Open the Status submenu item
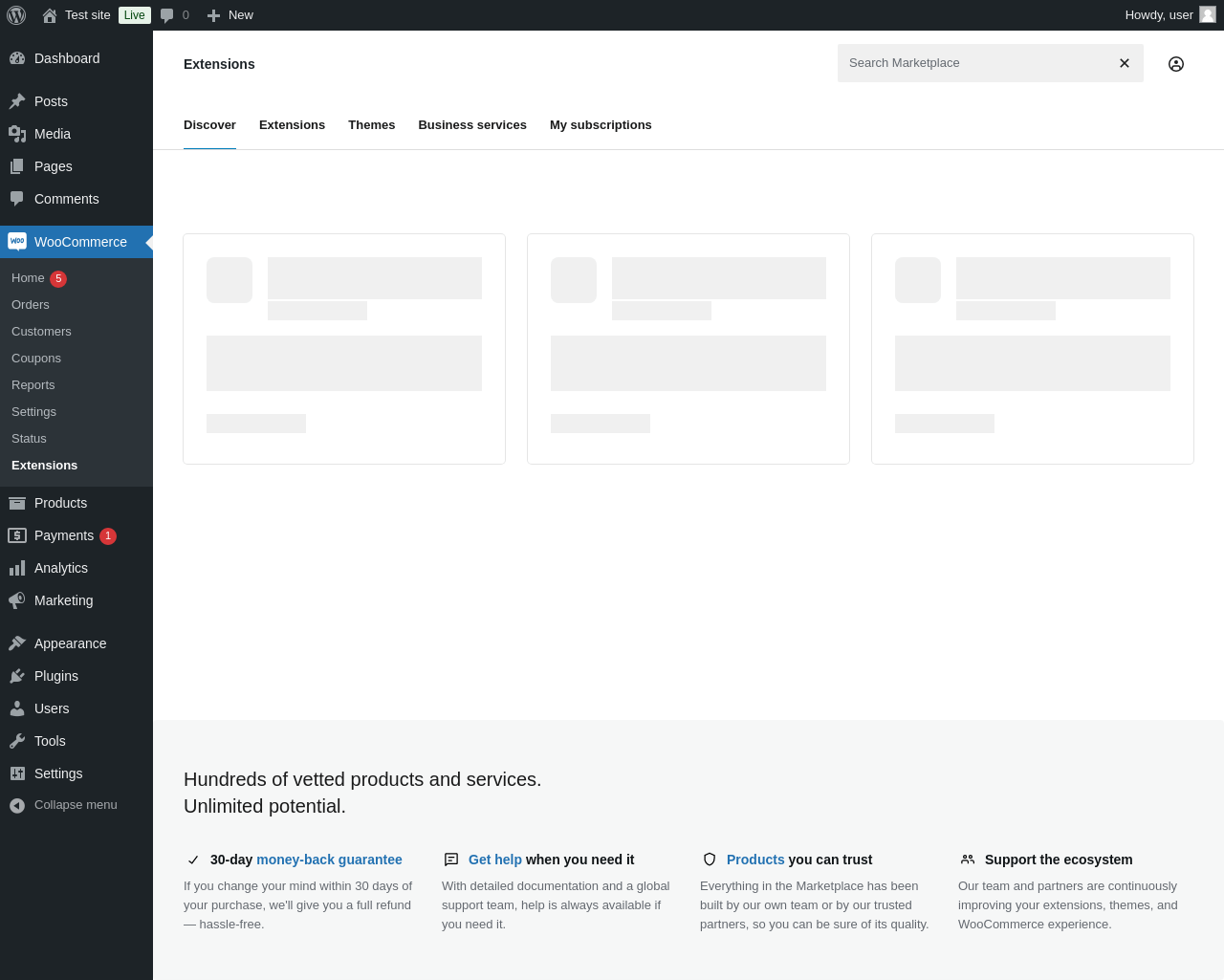The image size is (1224, 980). click(29, 439)
